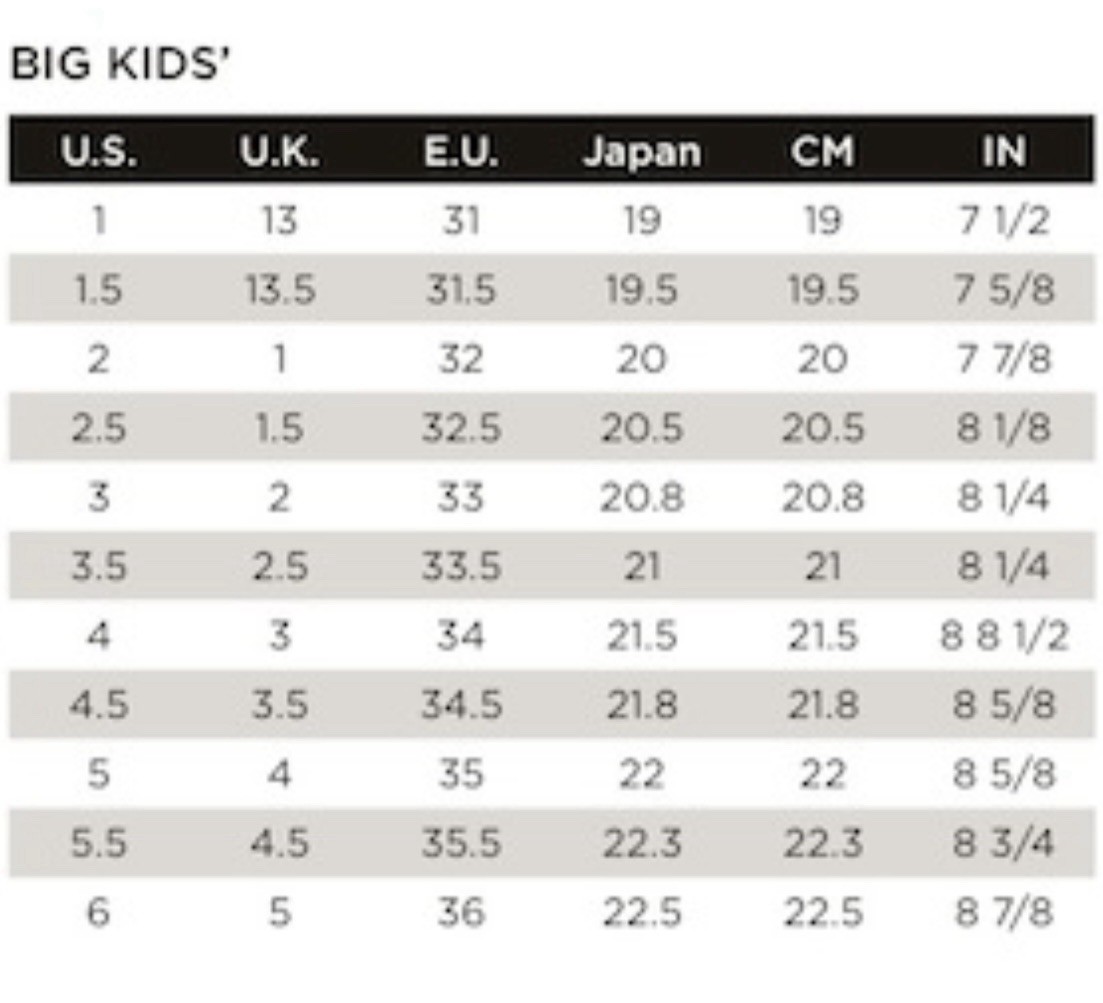Select 20.8 in the Japan column

[x=641, y=497]
